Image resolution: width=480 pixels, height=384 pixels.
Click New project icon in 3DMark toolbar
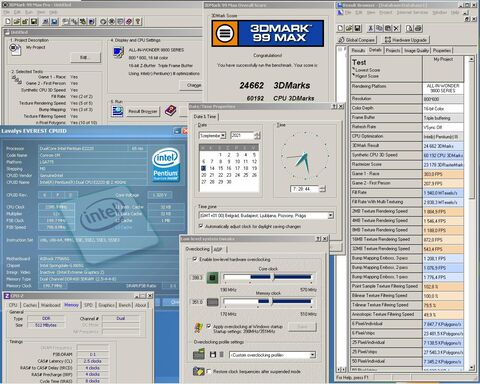point(8,22)
